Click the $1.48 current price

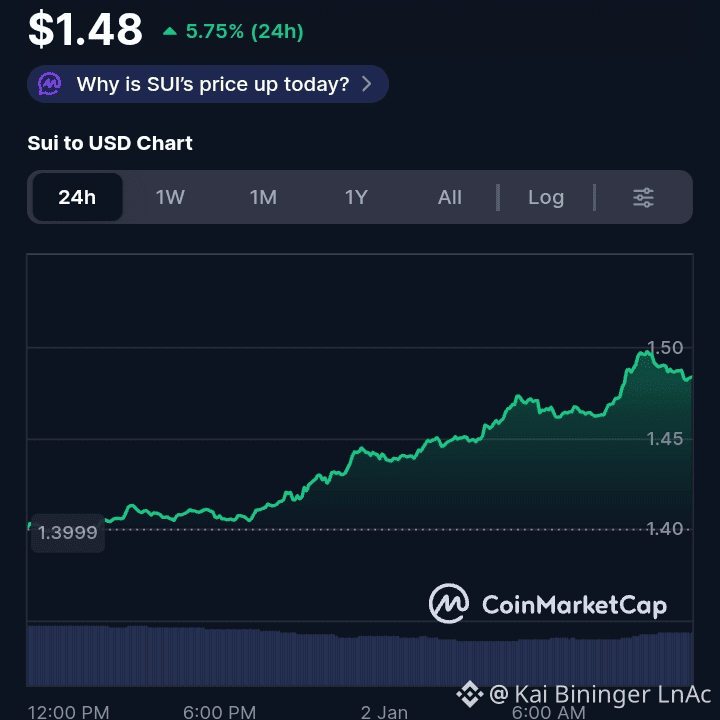(x=85, y=30)
